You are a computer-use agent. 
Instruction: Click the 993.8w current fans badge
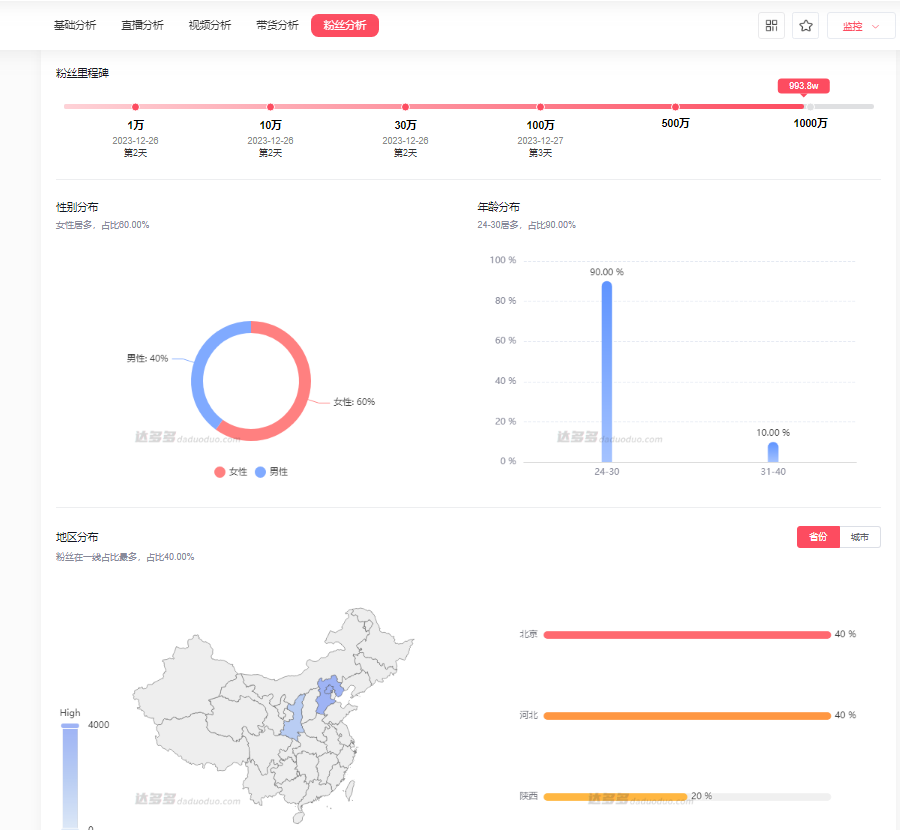(x=804, y=86)
